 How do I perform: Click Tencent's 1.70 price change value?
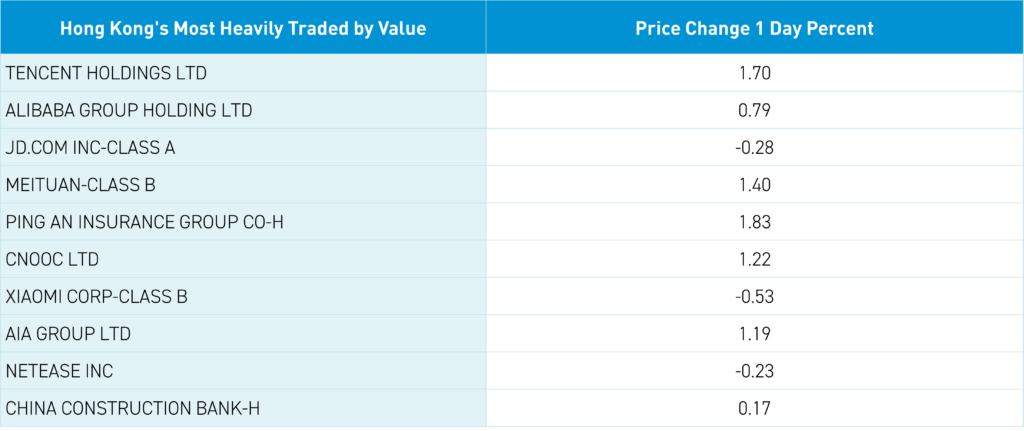754,73
